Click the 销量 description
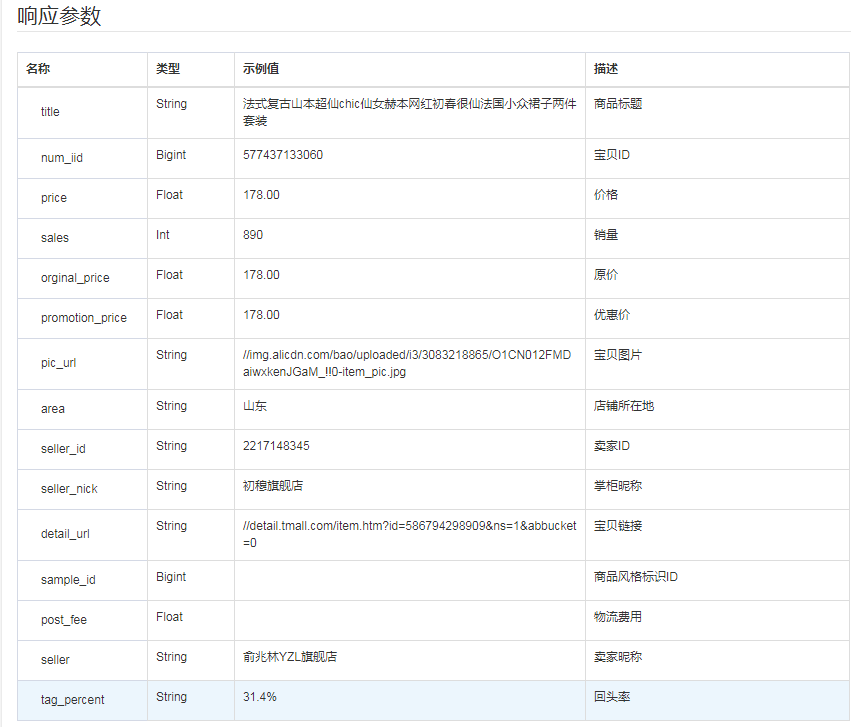Screen dimensions: 863x727 coord(606,235)
